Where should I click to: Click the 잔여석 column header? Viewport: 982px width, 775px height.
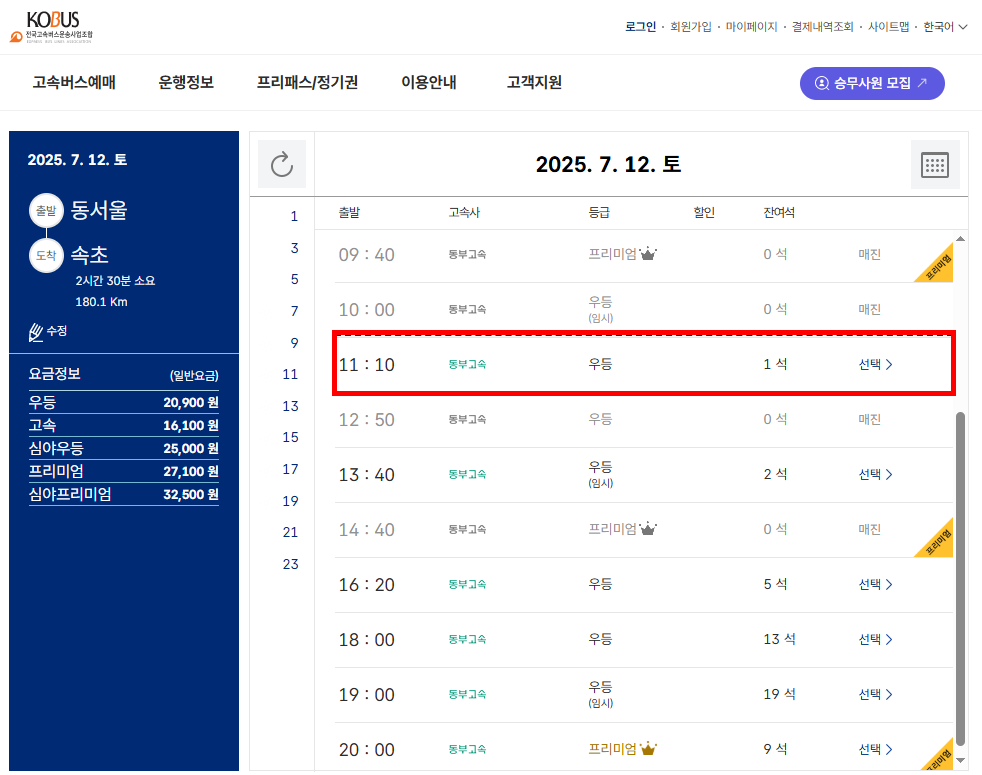pyautogui.click(x=779, y=212)
